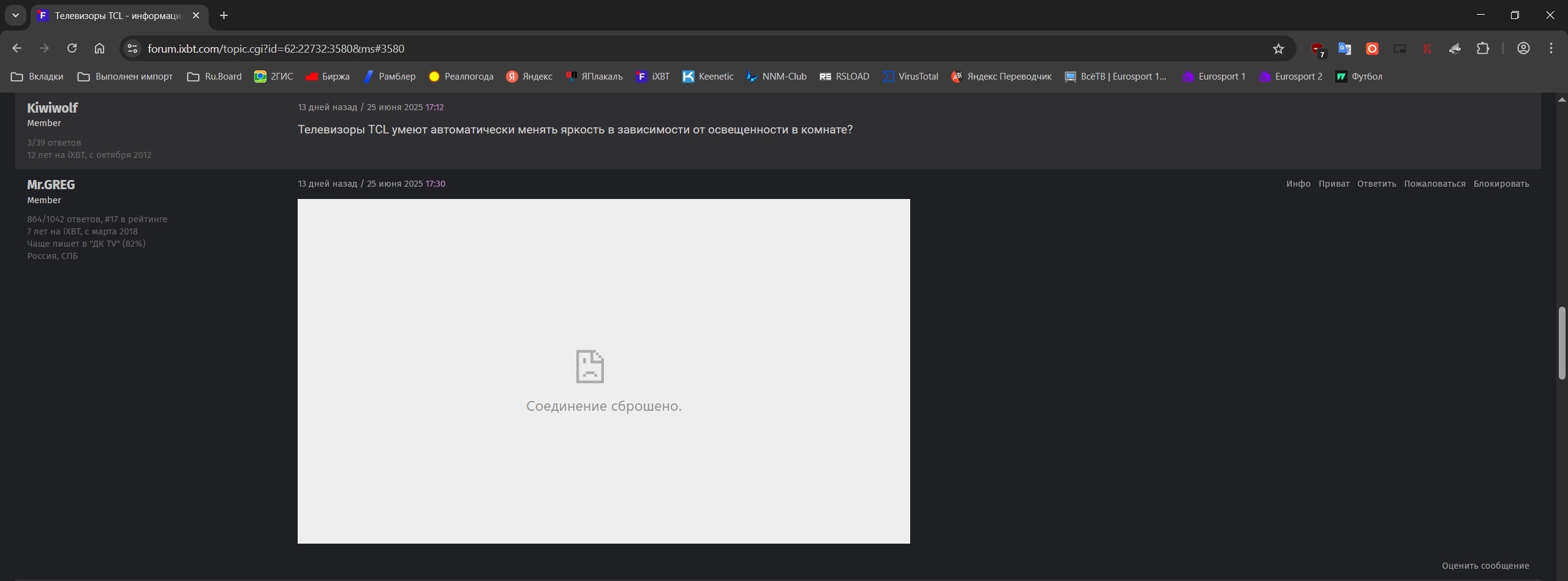Open the Яндекс Переводчик bookmark
Image resolution: width=1568 pixels, height=581 pixels.
pos(1001,77)
